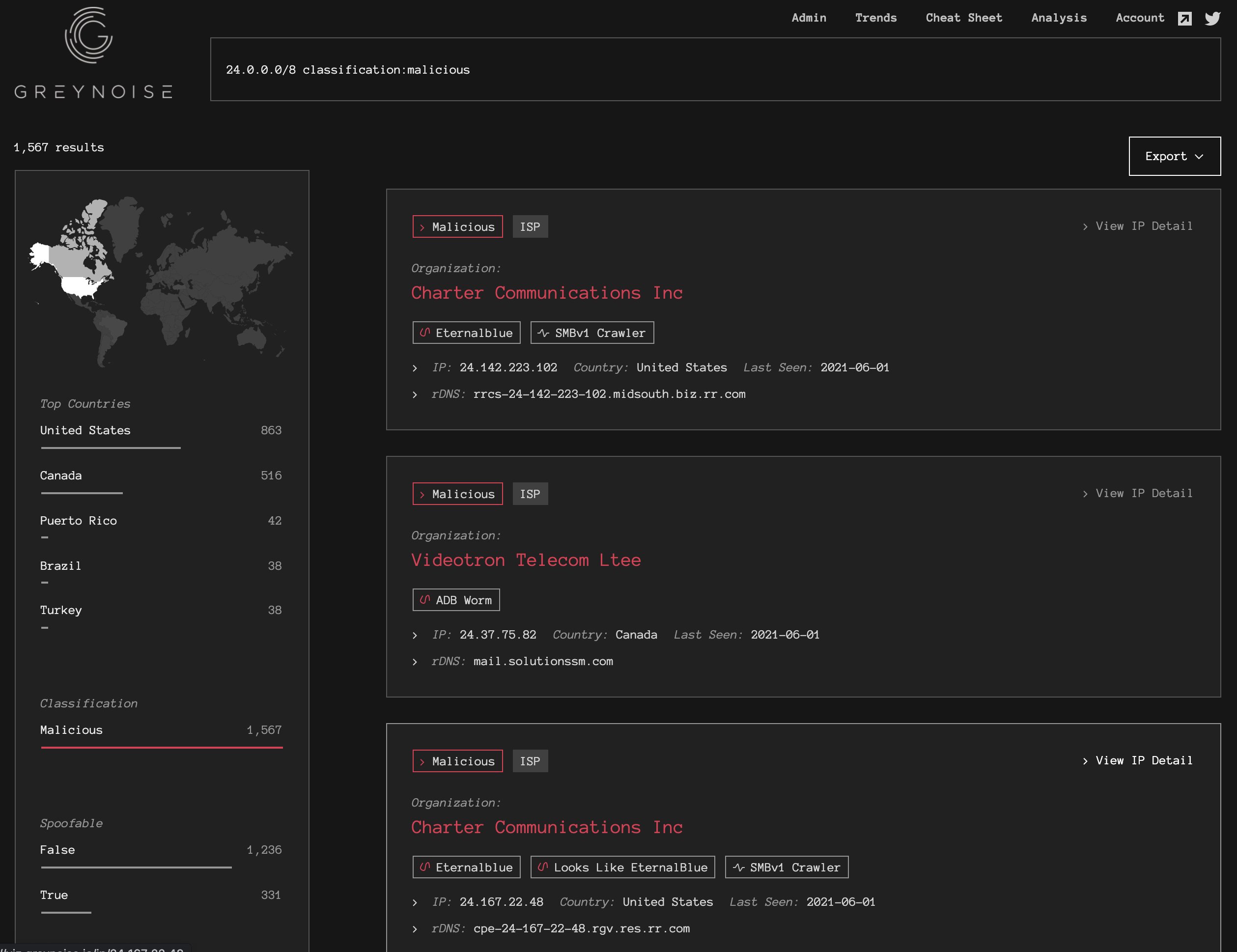The height and width of the screenshot is (952, 1237).
Task: Click the search query input field
Action: pyautogui.click(x=715, y=70)
